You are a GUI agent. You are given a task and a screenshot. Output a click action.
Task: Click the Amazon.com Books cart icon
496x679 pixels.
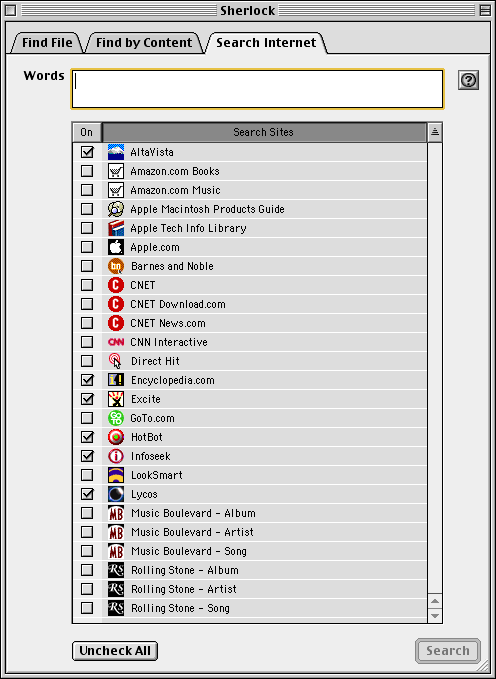coord(116,171)
